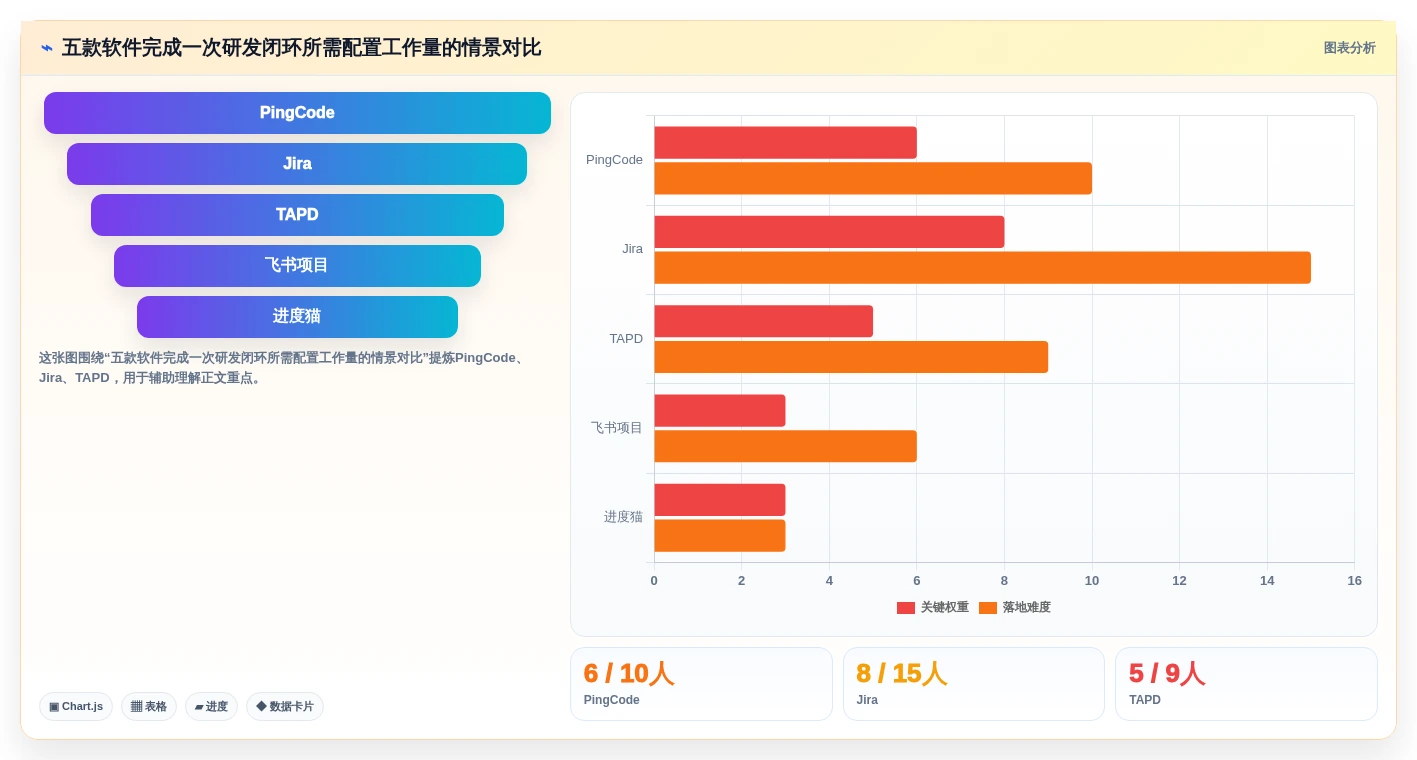Toggle the 落地难度 legend orange swatch
This screenshot has height=760, width=1417.
[988, 608]
